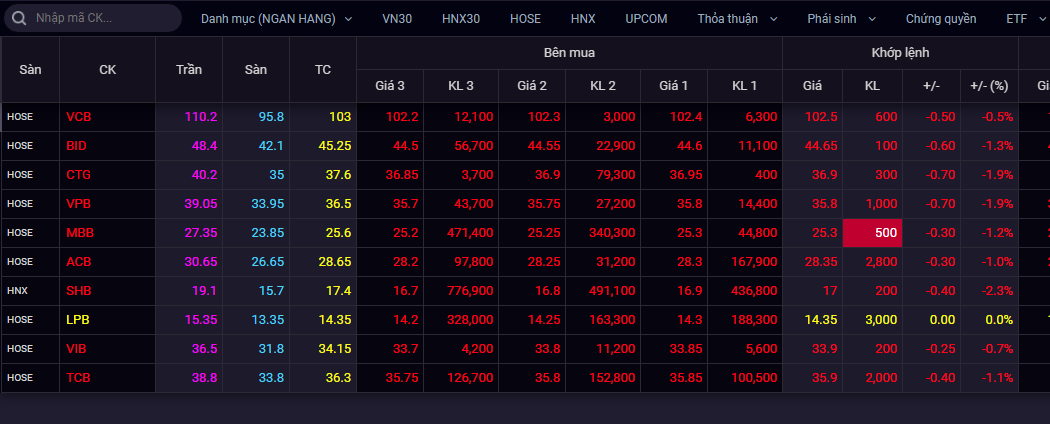
Task: Click SHB KL 3 value 776,900
Action: tap(469, 291)
